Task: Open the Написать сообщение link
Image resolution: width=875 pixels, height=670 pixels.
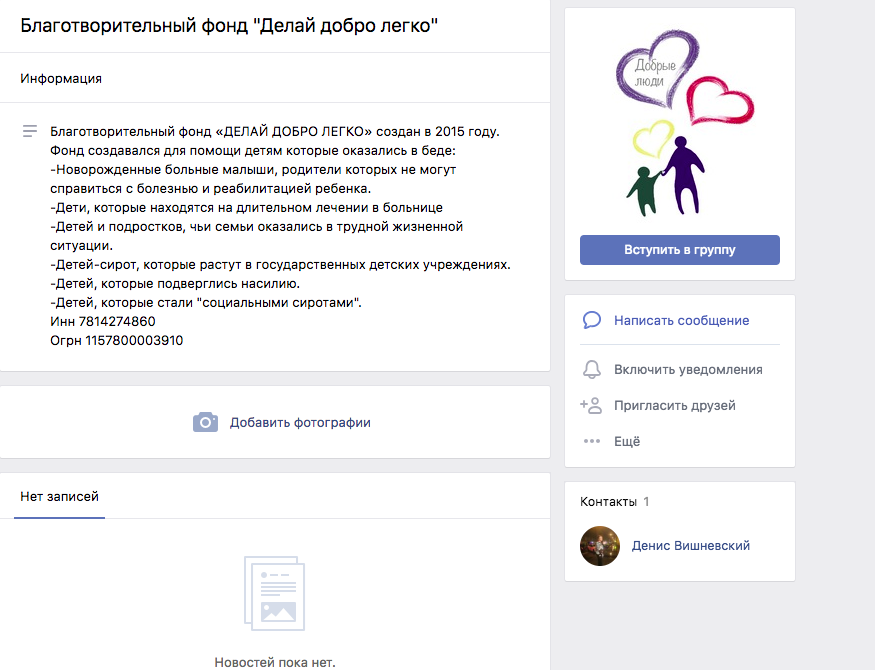Action: [x=681, y=320]
